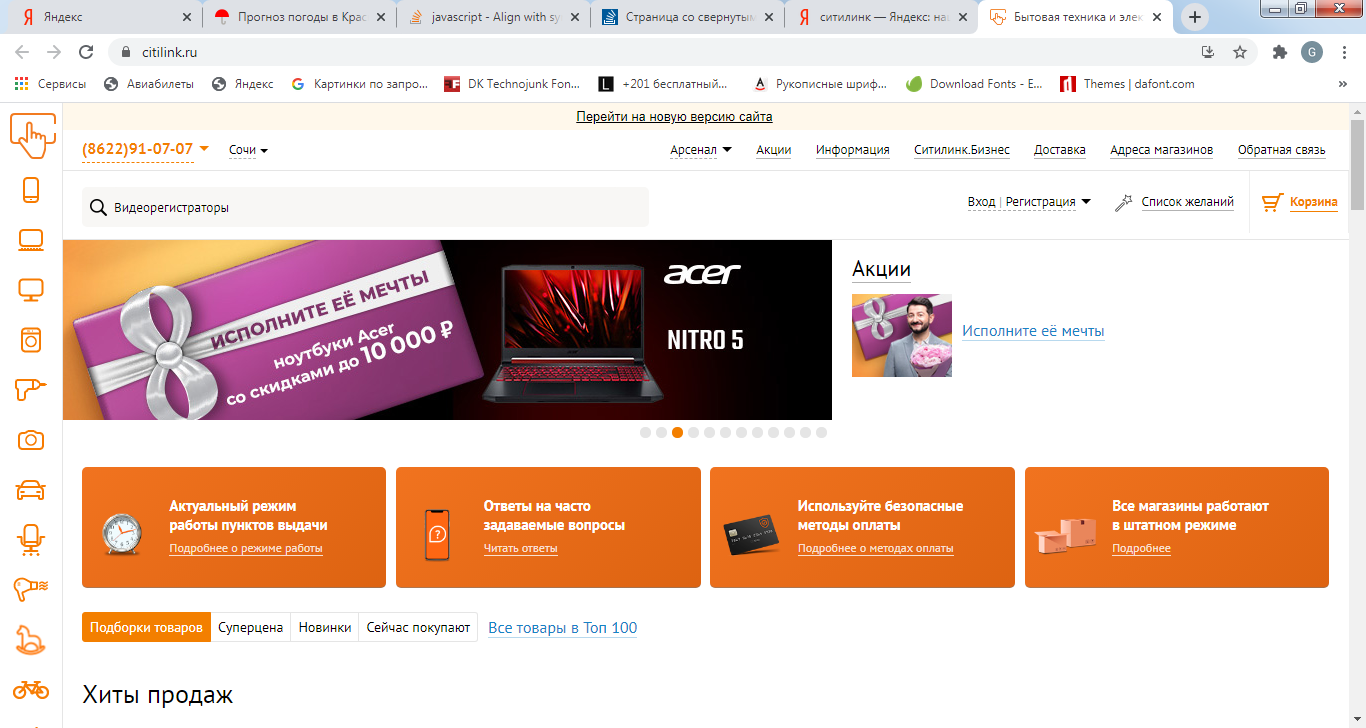Image resolution: width=1366 pixels, height=728 pixels.
Task: Click Подробнее о методах оплаты link
Action: point(876,548)
